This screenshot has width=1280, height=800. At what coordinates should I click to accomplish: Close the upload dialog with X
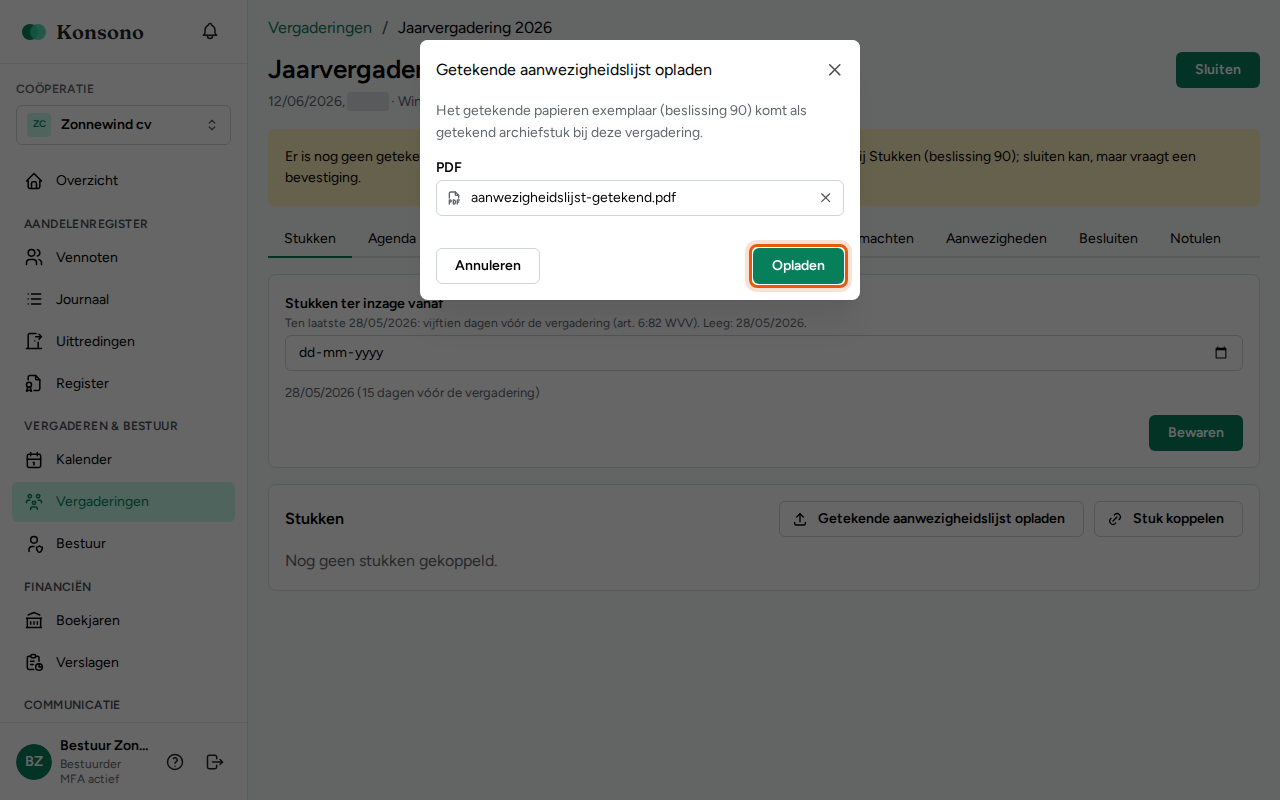coord(835,70)
